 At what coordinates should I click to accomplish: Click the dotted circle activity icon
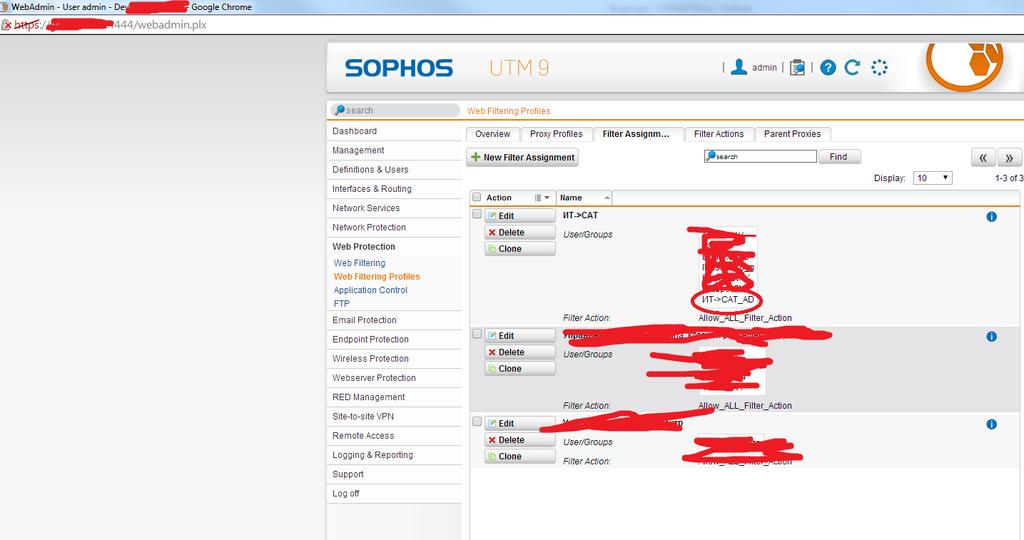879,67
